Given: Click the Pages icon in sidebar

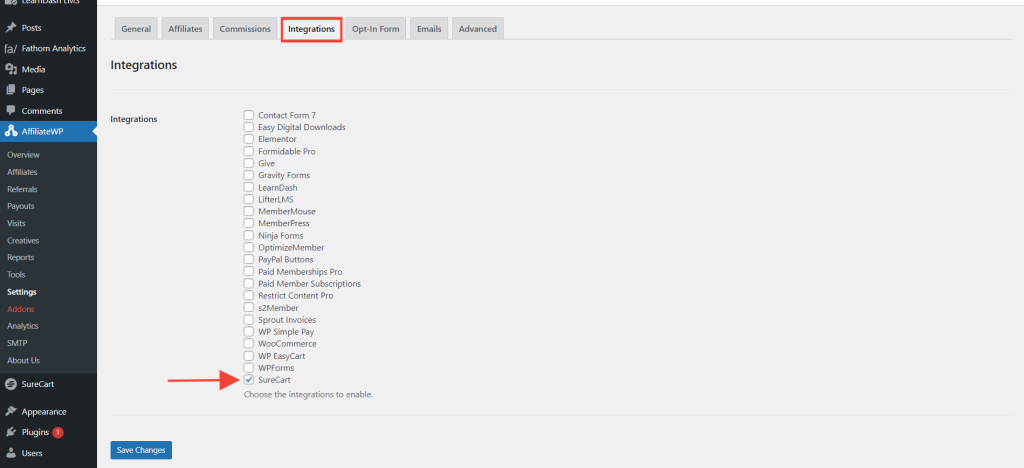Looking at the screenshot, I should [x=10, y=90].
